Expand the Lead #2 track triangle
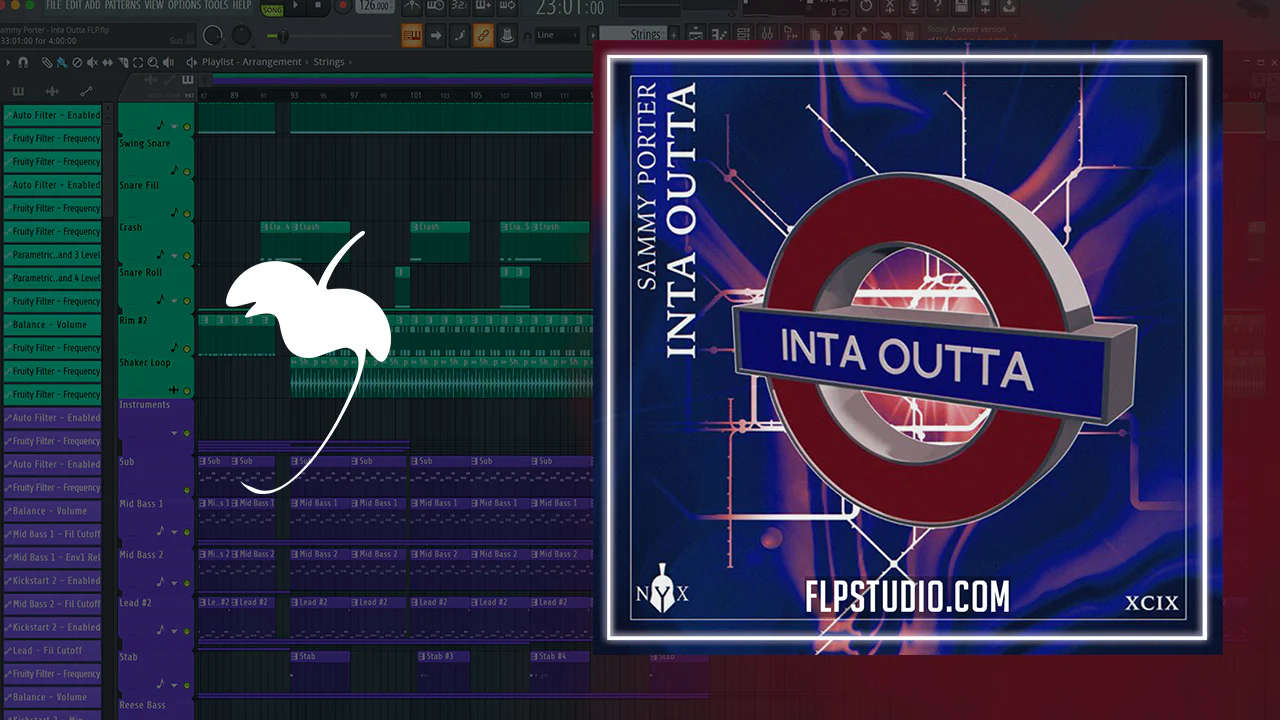Viewport: 1280px width, 720px height. (x=174, y=631)
